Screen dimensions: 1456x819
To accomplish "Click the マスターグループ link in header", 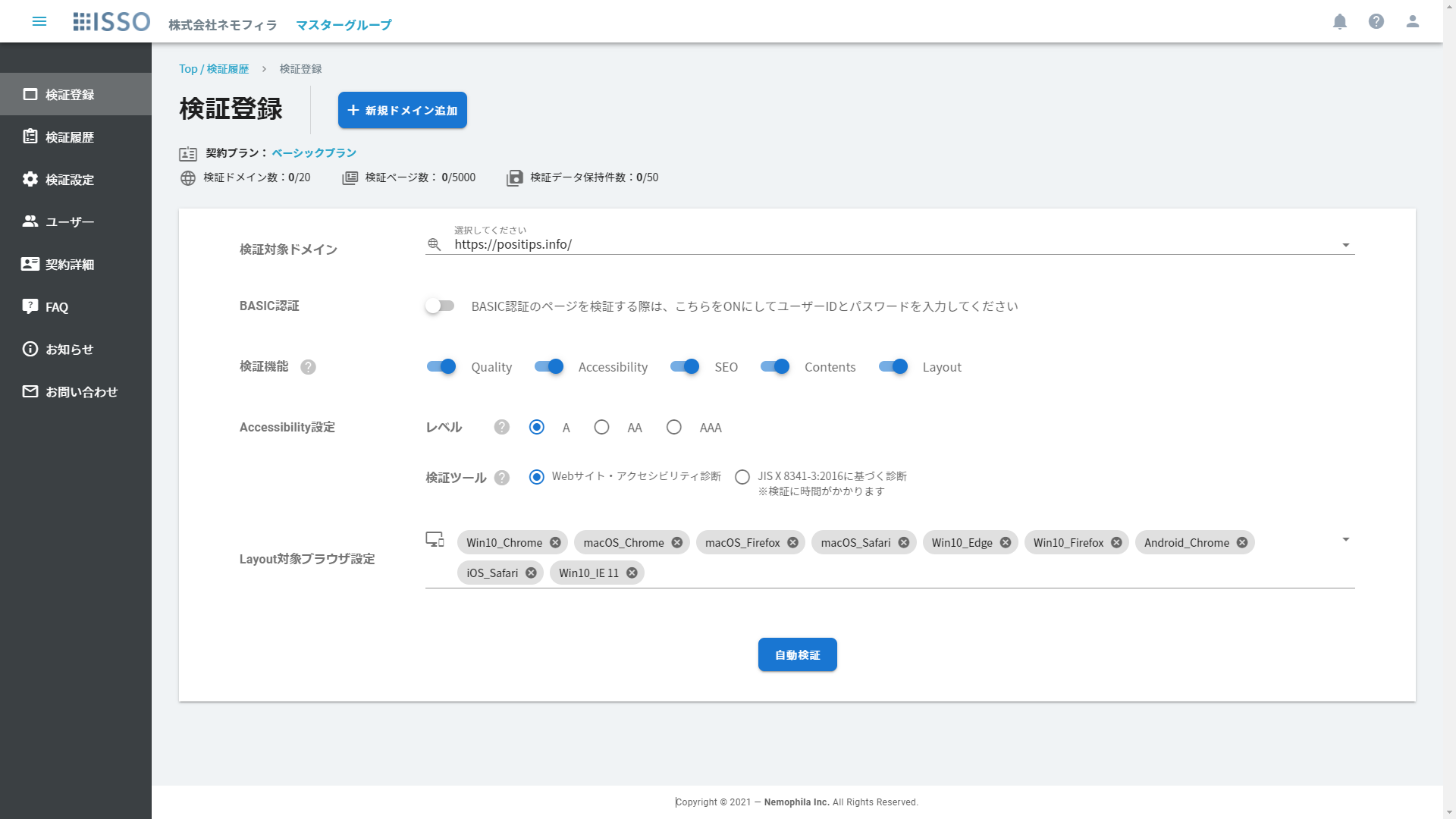I will click(x=344, y=25).
